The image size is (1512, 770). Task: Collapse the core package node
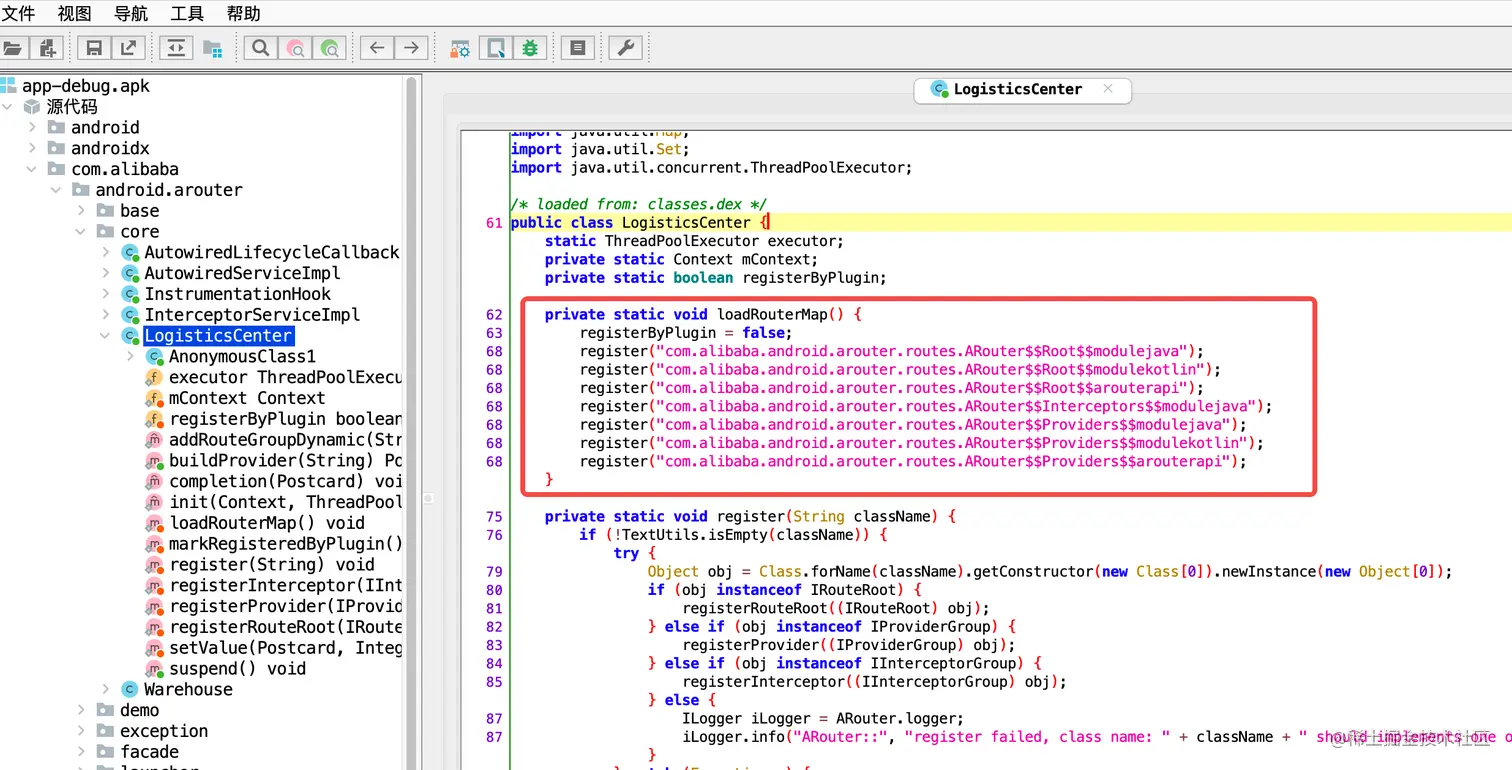point(81,231)
